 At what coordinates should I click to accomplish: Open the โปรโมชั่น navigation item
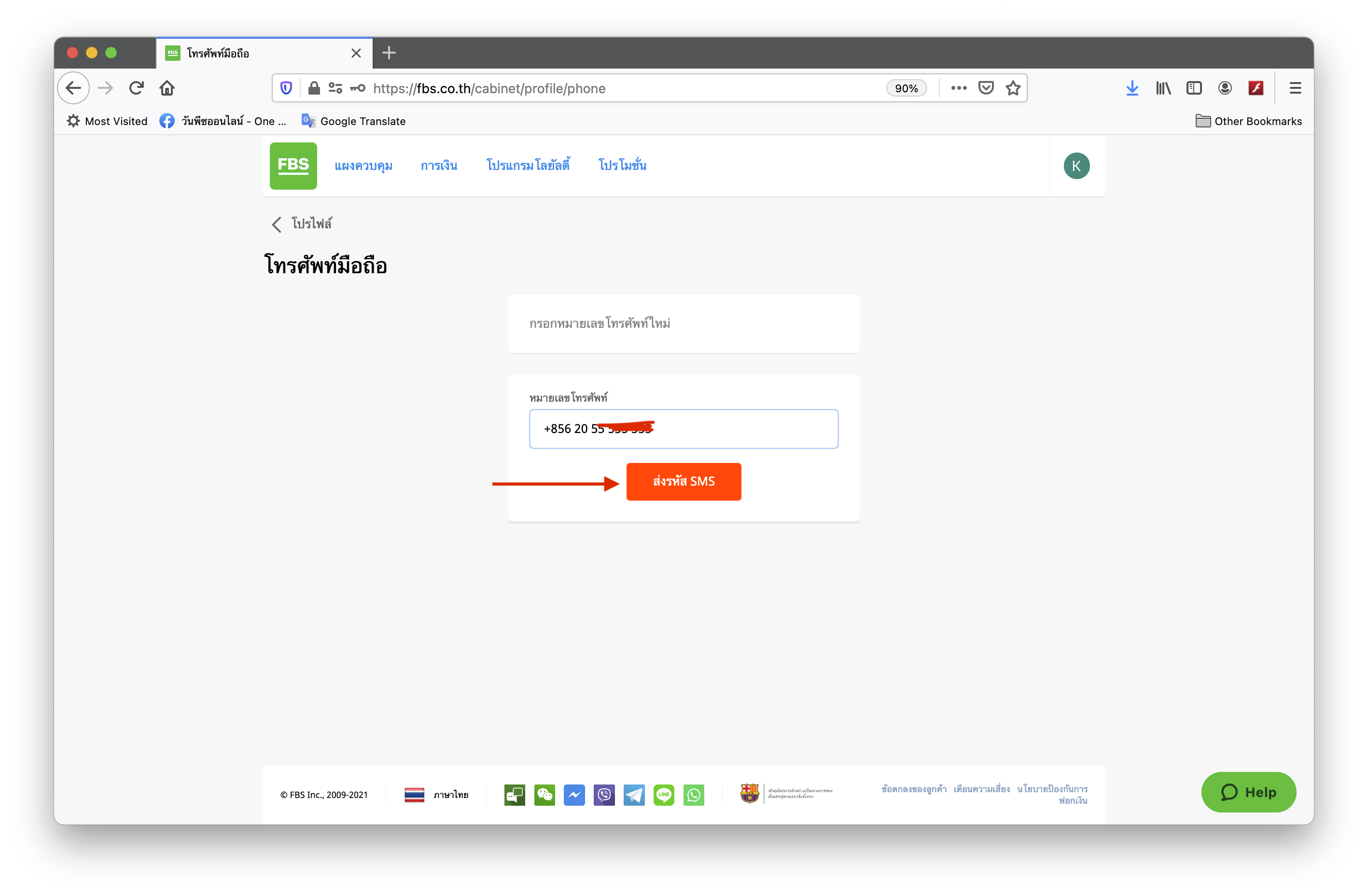click(x=622, y=166)
